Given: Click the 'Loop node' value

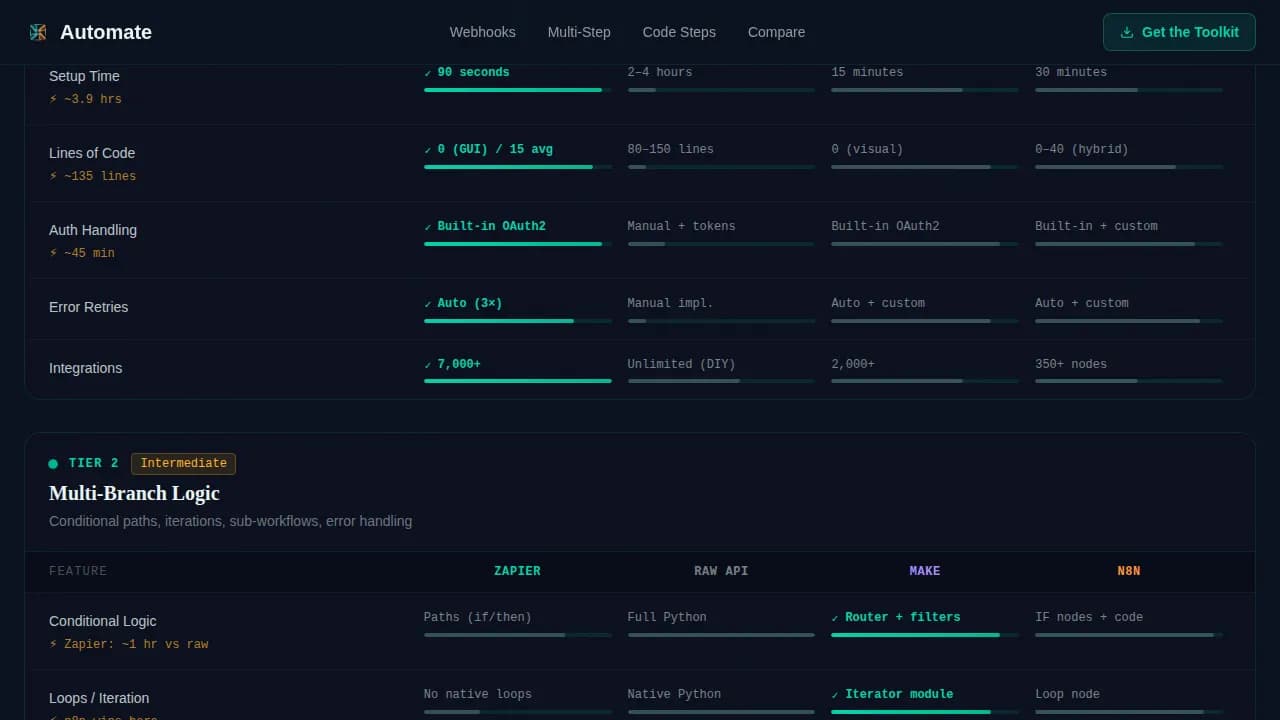Looking at the screenshot, I should pos(1067,694).
